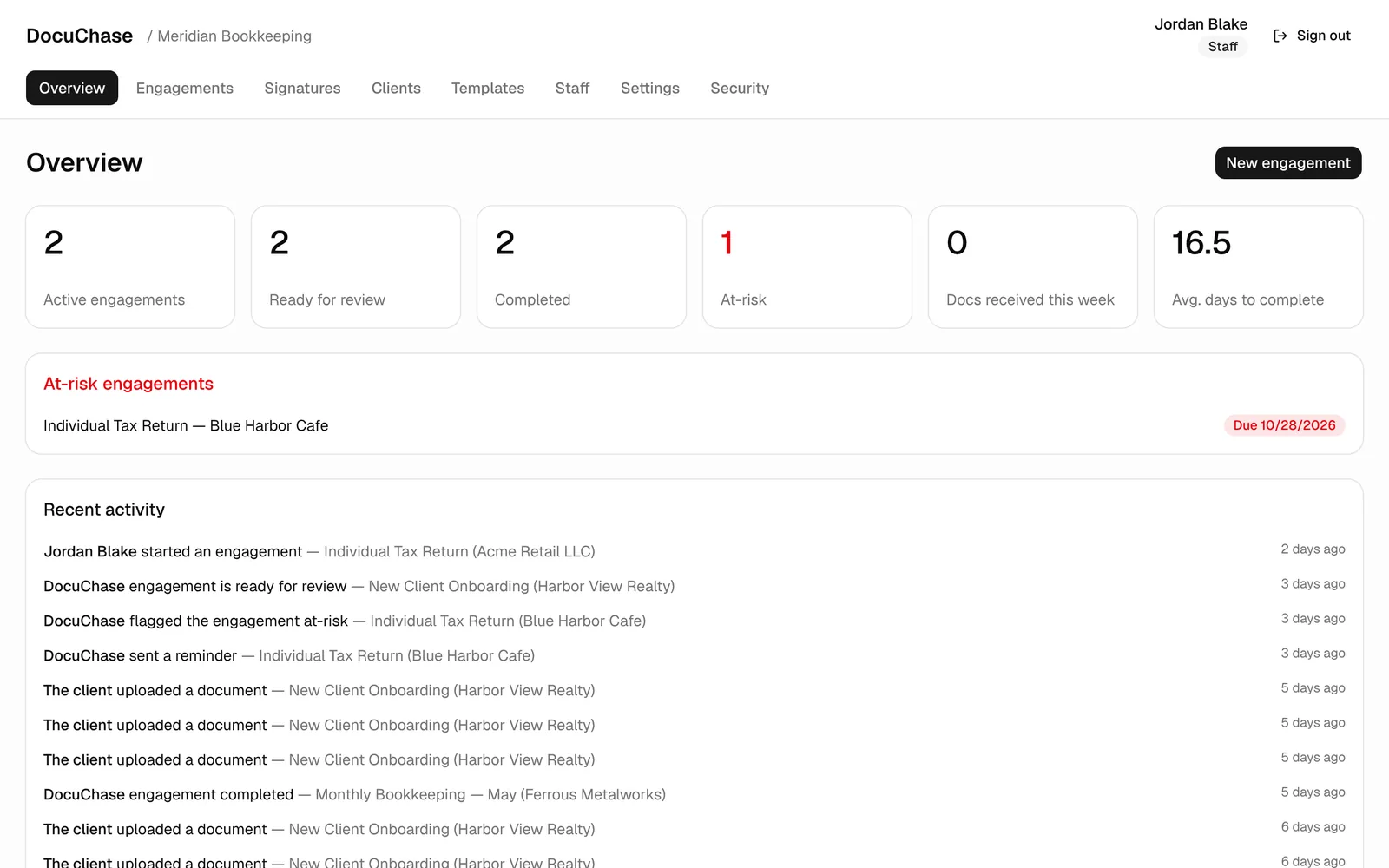Open the Templates tab
Image resolution: width=1389 pixels, height=868 pixels.
tap(488, 88)
